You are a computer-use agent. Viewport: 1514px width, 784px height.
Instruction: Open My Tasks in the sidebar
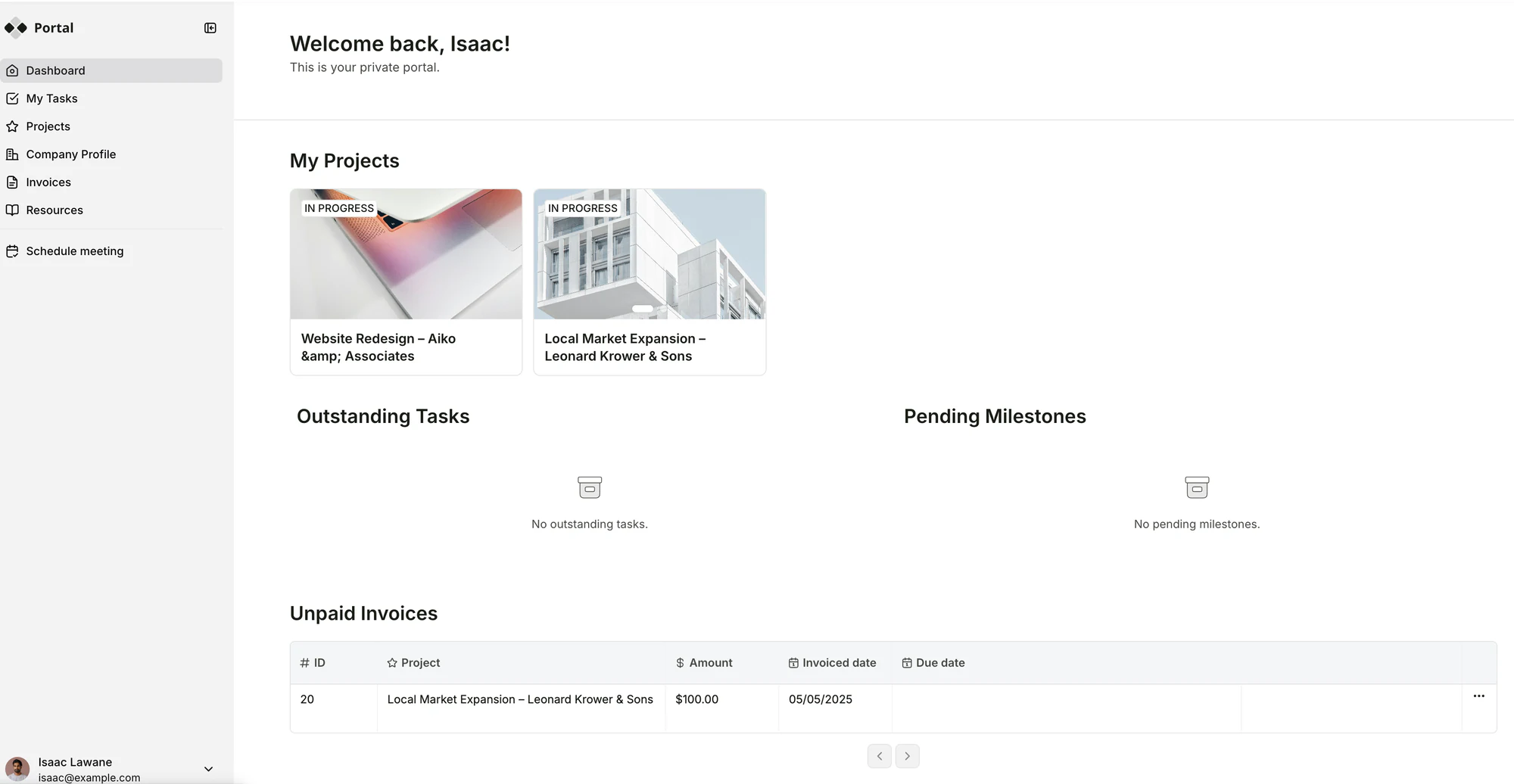point(111,98)
